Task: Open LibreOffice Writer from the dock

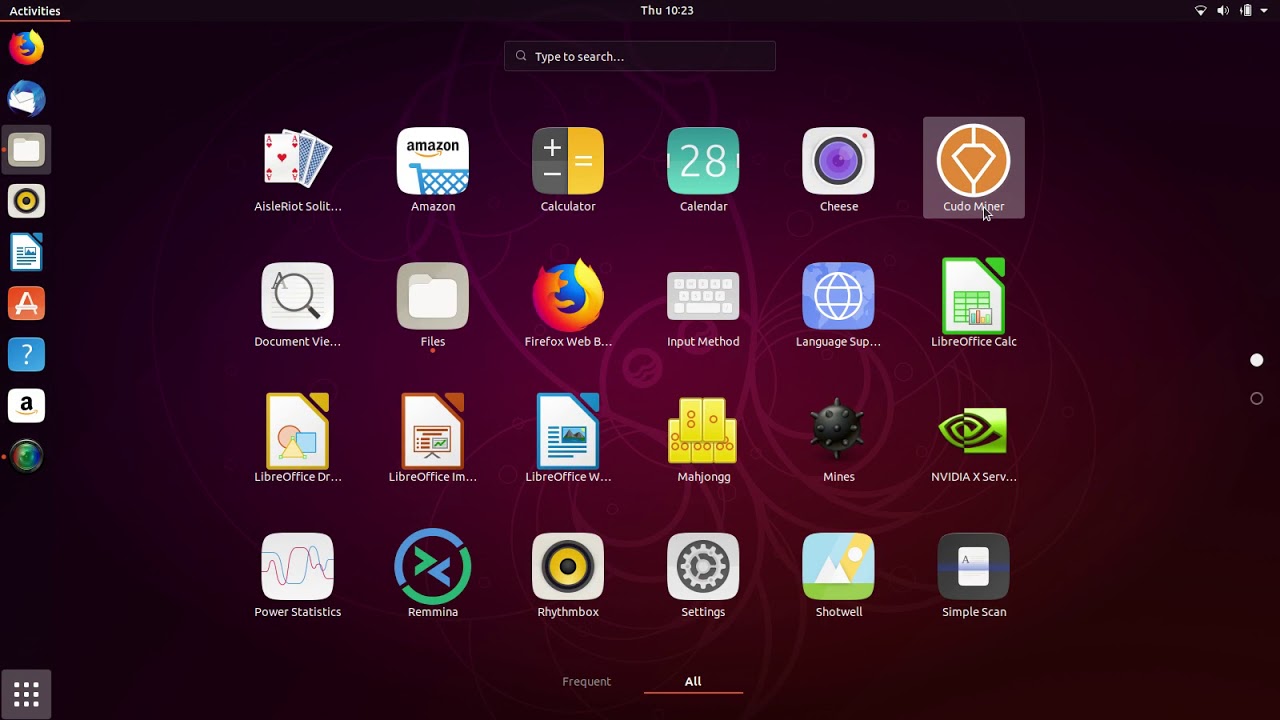Action: (26, 252)
